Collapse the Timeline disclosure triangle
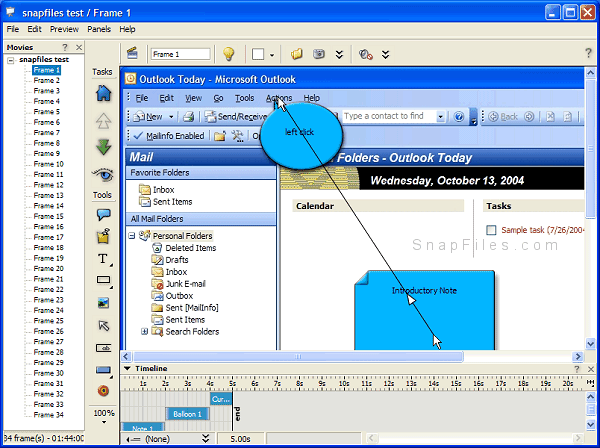Image resolution: width=600 pixels, height=448 pixels. pos(127,368)
